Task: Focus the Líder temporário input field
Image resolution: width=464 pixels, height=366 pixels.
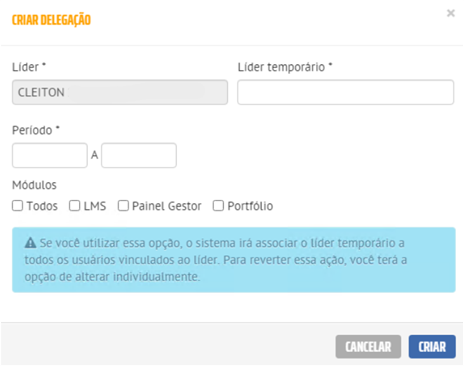Action: (x=346, y=92)
